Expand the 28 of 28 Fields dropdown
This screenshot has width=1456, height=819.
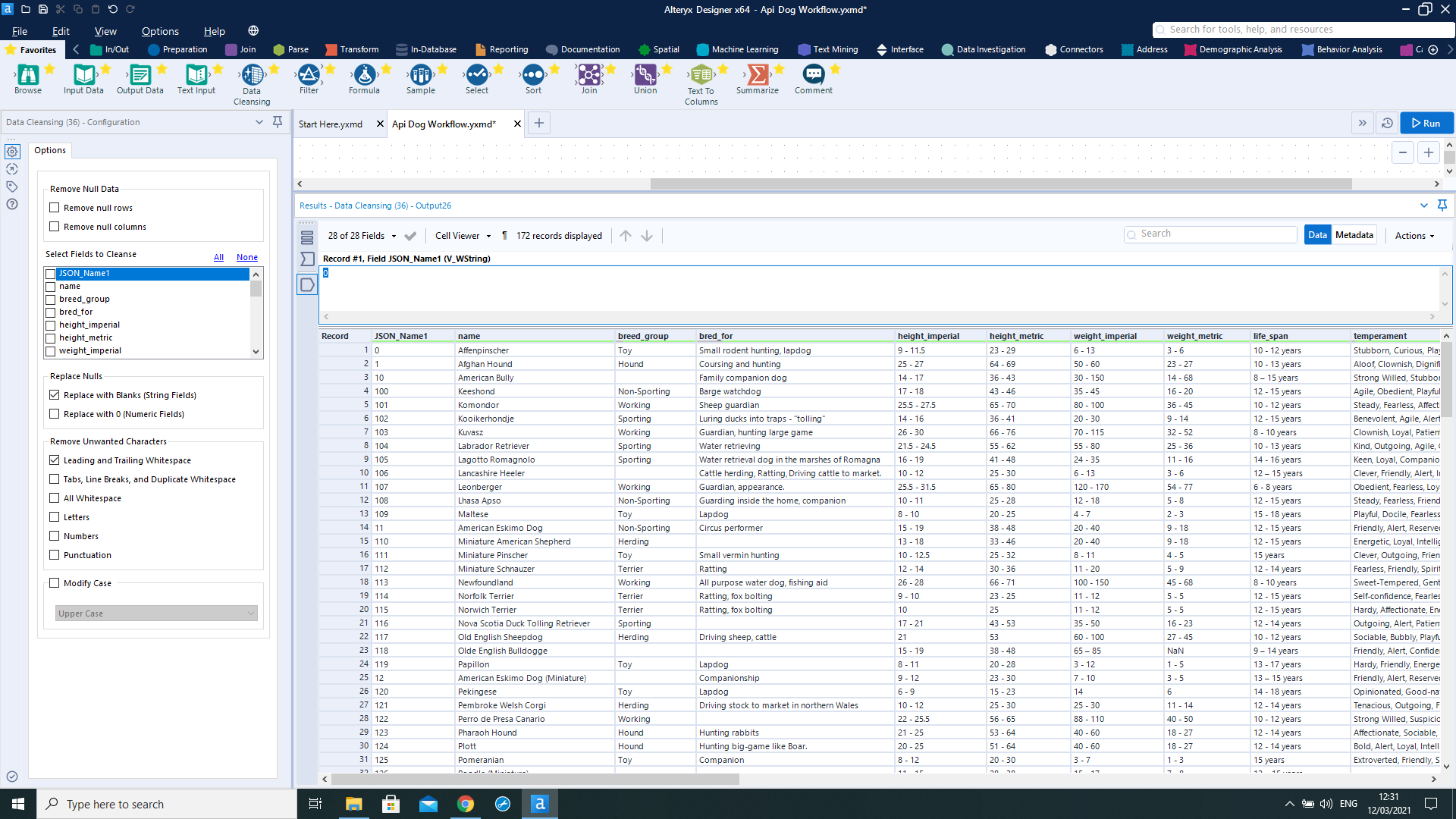pos(362,236)
